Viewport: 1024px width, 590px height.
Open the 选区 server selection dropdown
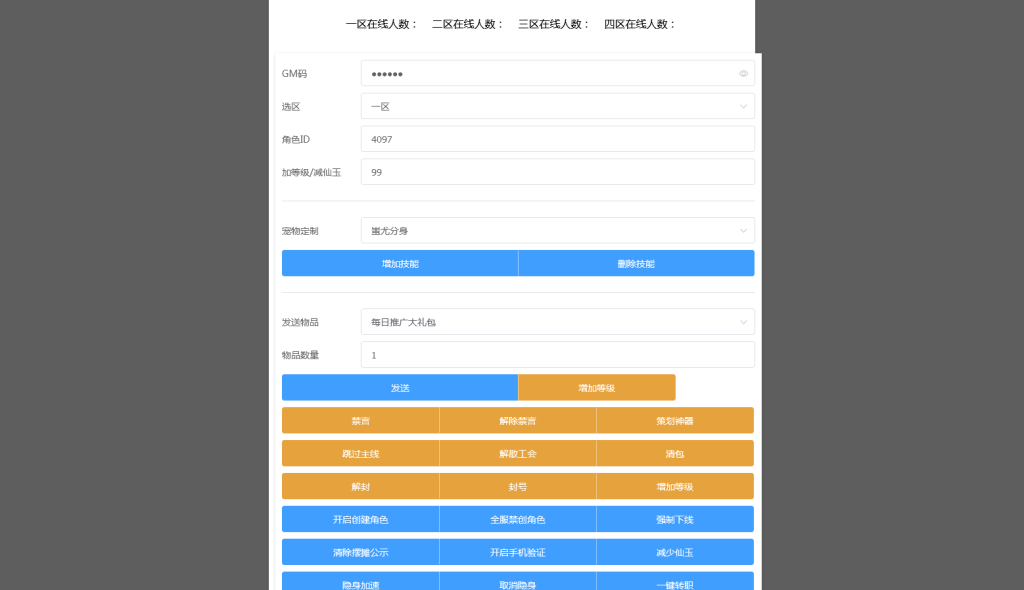pos(557,106)
